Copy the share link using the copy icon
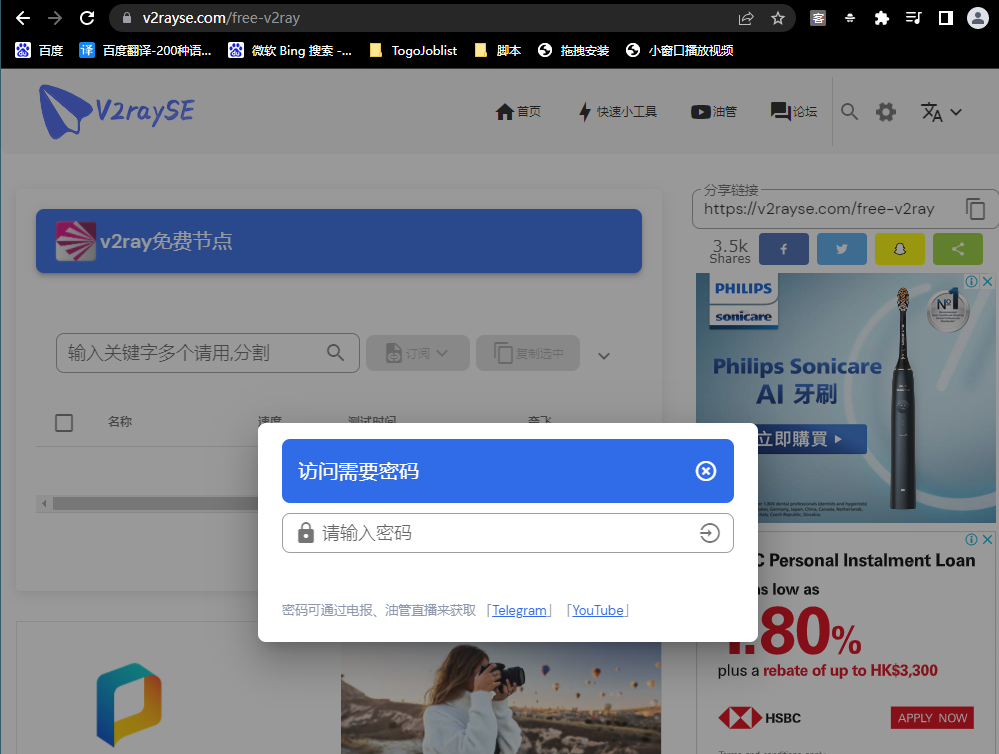This screenshot has width=999, height=754. pos(975,209)
